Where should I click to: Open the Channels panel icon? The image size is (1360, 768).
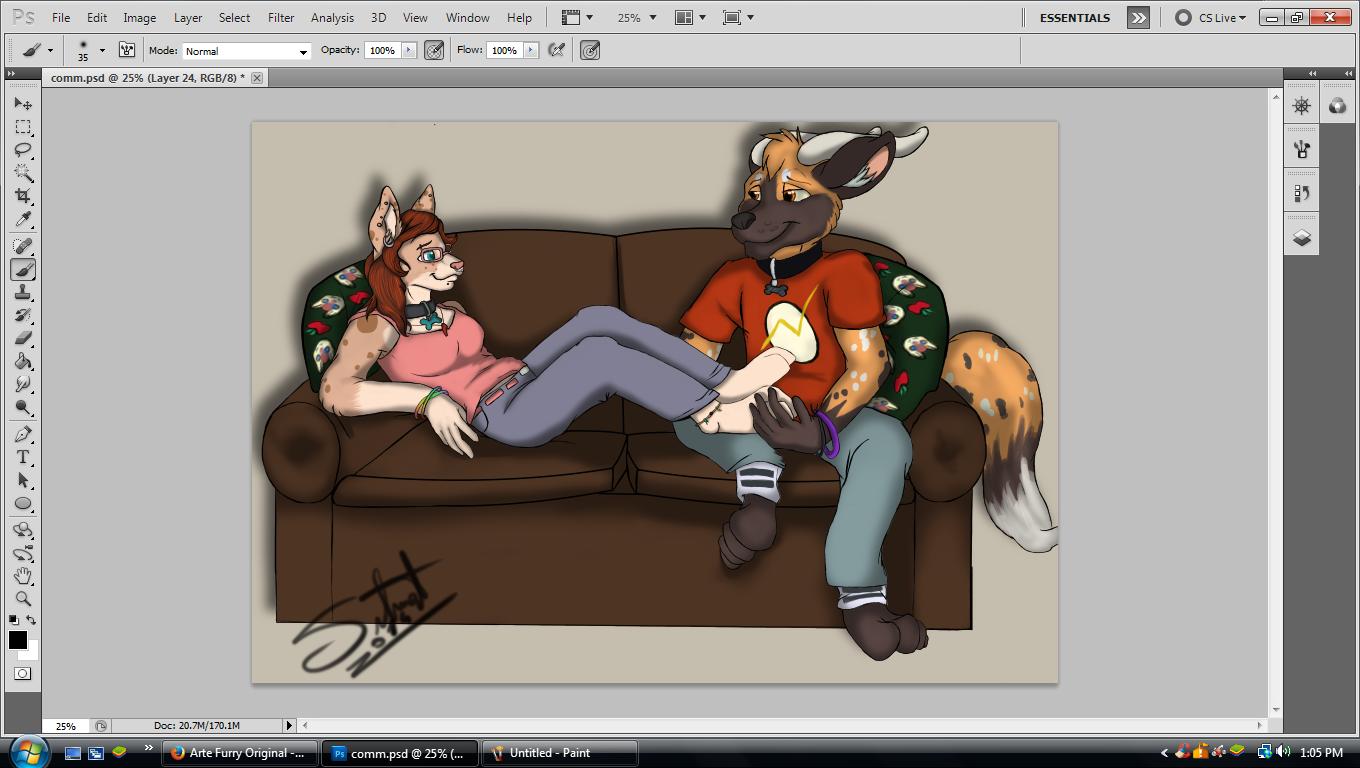(x=1337, y=105)
